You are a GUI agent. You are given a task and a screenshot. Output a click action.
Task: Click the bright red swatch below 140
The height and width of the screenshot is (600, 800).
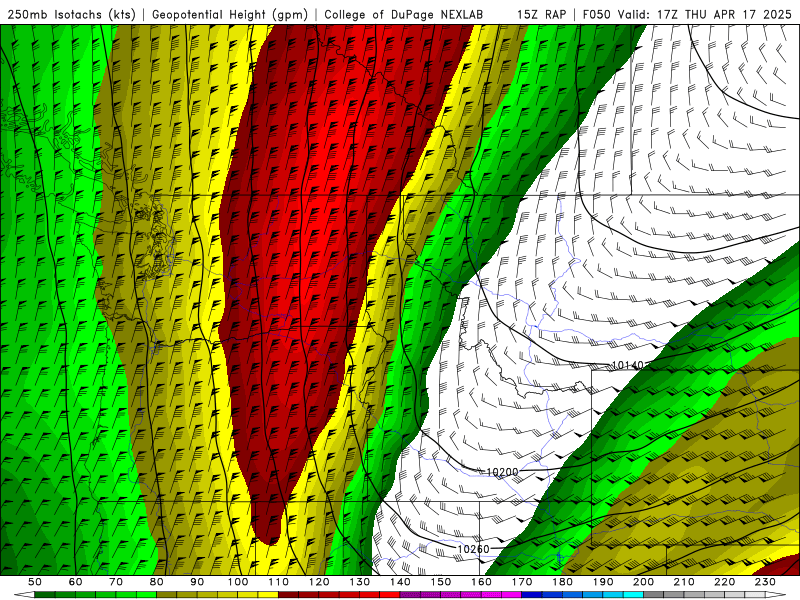[x=390, y=595]
